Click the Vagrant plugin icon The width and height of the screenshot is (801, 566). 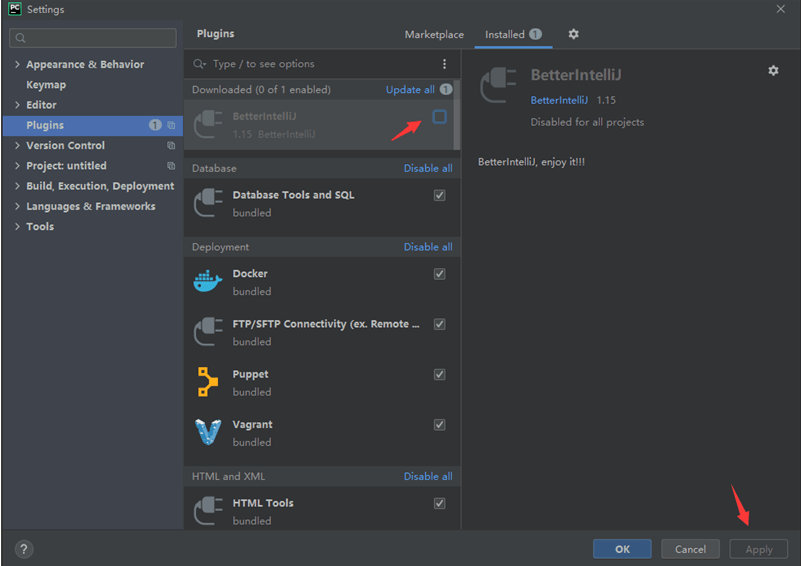coord(208,432)
